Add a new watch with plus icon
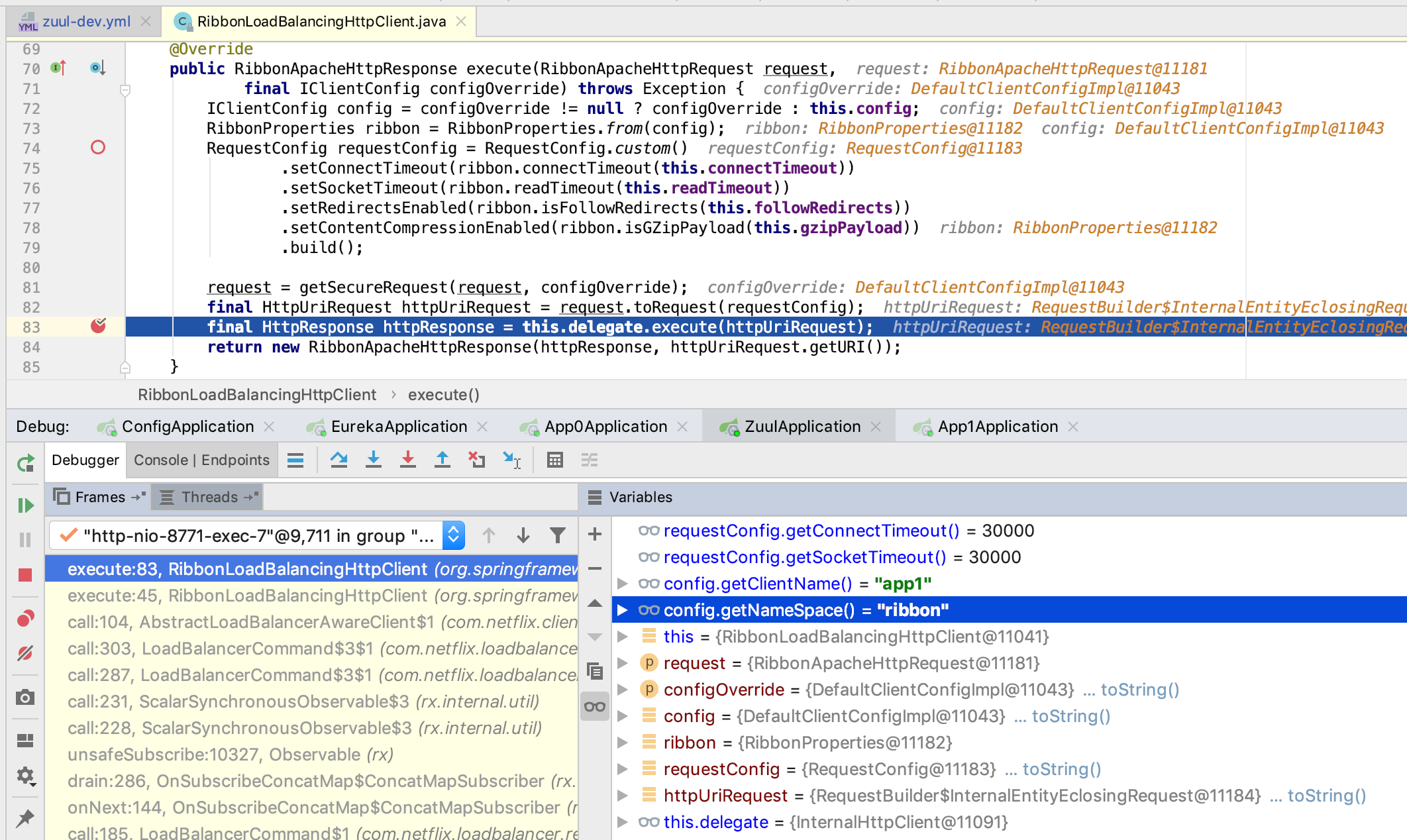The image size is (1407, 840). point(595,534)
